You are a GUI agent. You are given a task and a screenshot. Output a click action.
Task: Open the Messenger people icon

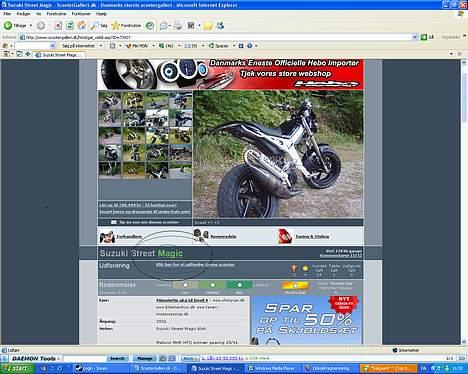[220, 25]
